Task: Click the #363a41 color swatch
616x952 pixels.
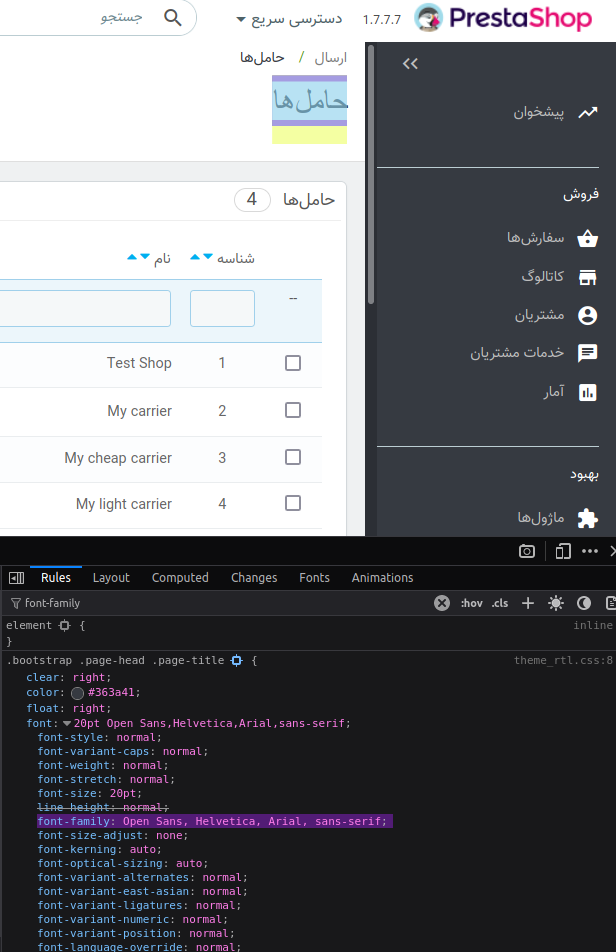Action: coord(77,693)
